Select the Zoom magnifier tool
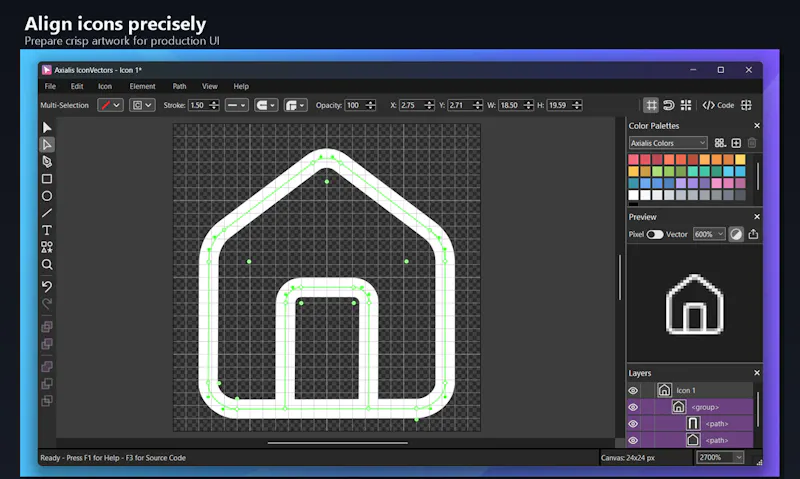Screen dimensions: 800x479 (x=47, y=265)
